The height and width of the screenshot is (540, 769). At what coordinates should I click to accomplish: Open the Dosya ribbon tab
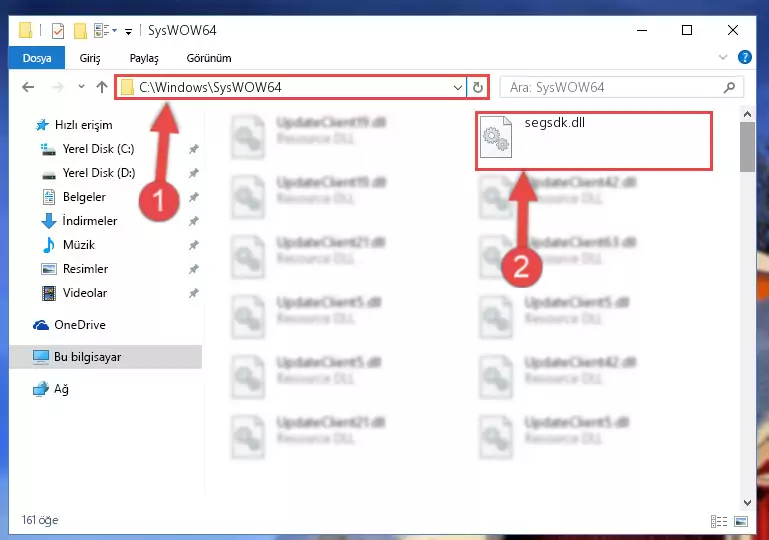[x=37, y=58]
